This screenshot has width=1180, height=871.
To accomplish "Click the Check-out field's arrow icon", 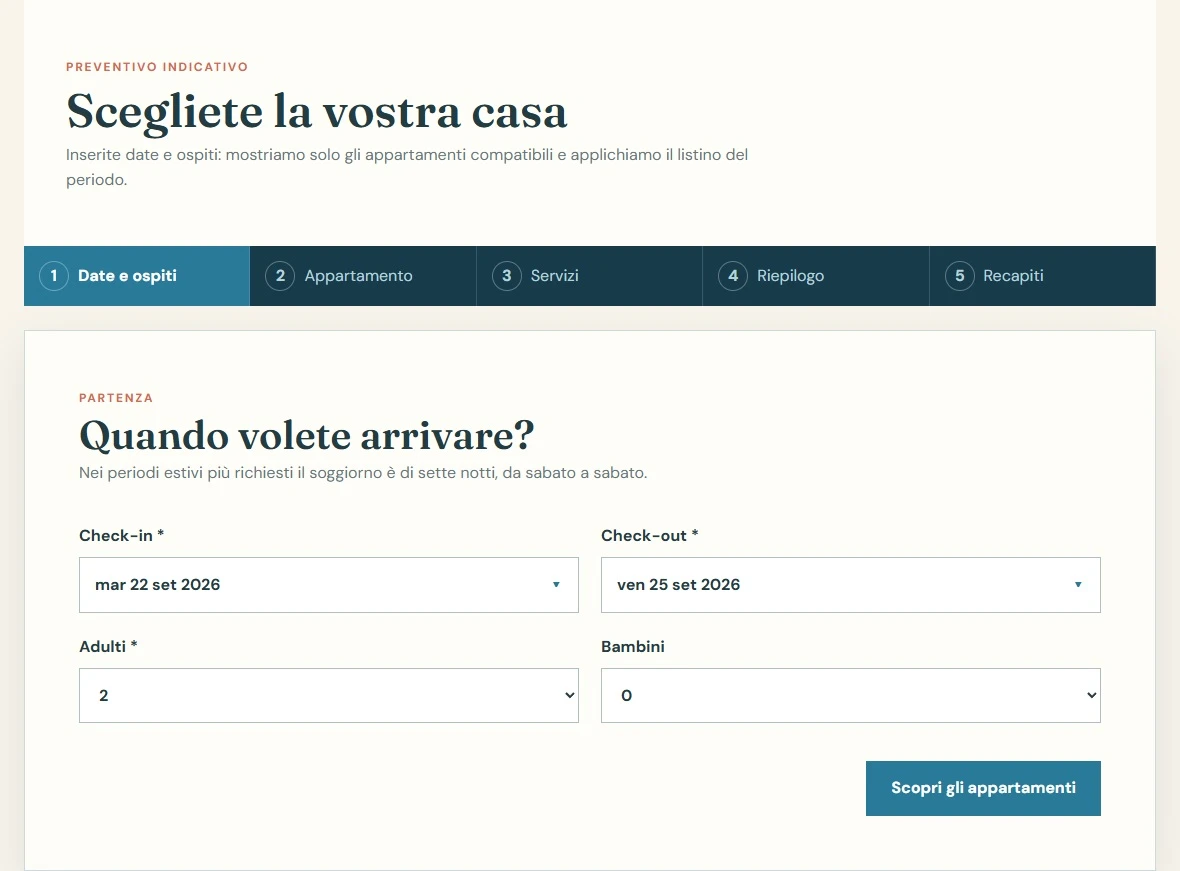I will coord(1078,585).
